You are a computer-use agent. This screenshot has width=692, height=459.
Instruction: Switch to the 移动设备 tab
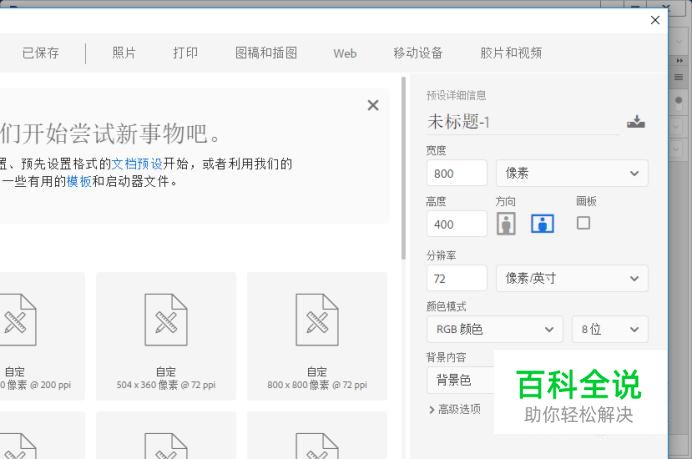tap(418, 53)
